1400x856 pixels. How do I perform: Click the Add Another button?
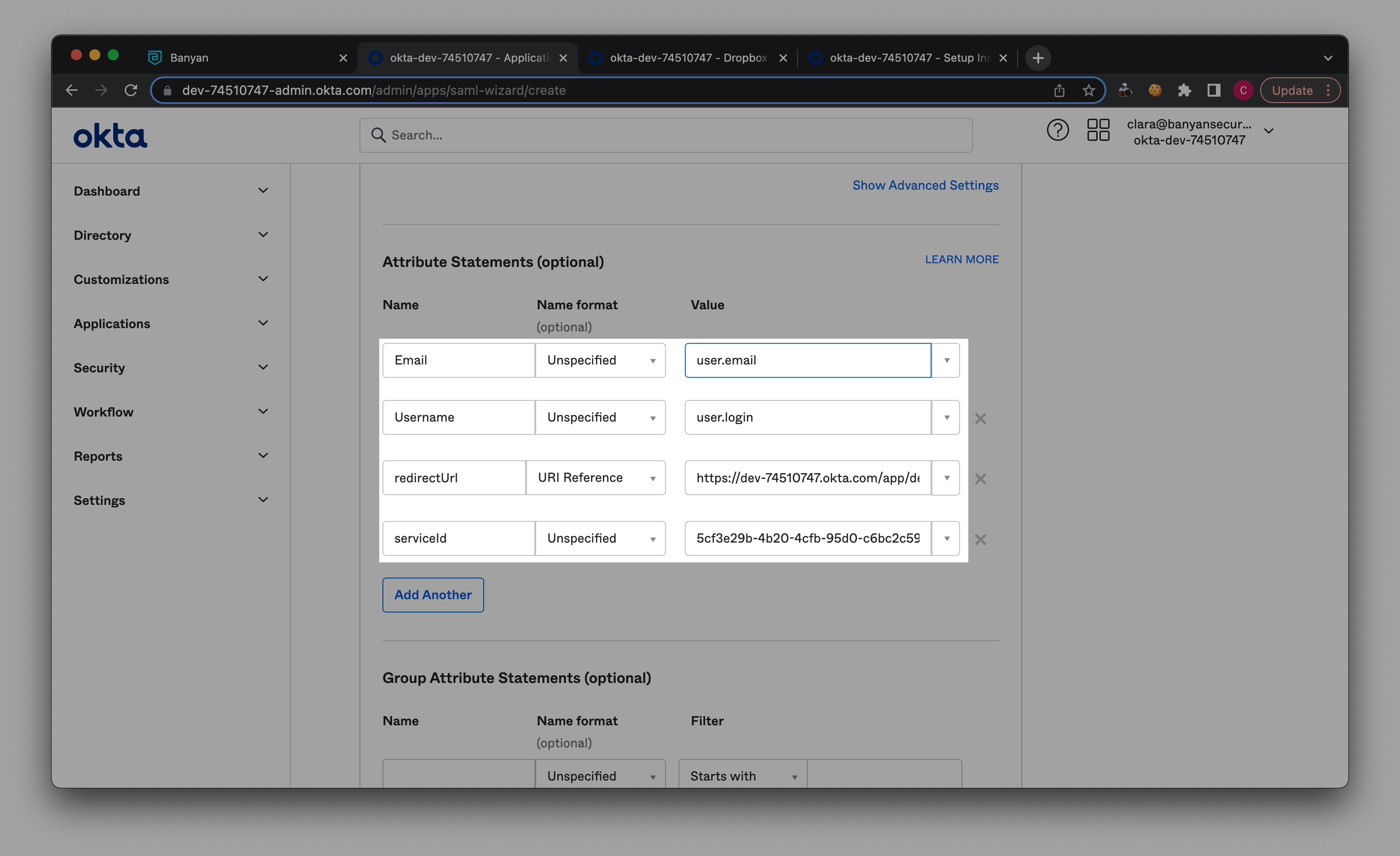pyautogui.click(x=433, y=595)
